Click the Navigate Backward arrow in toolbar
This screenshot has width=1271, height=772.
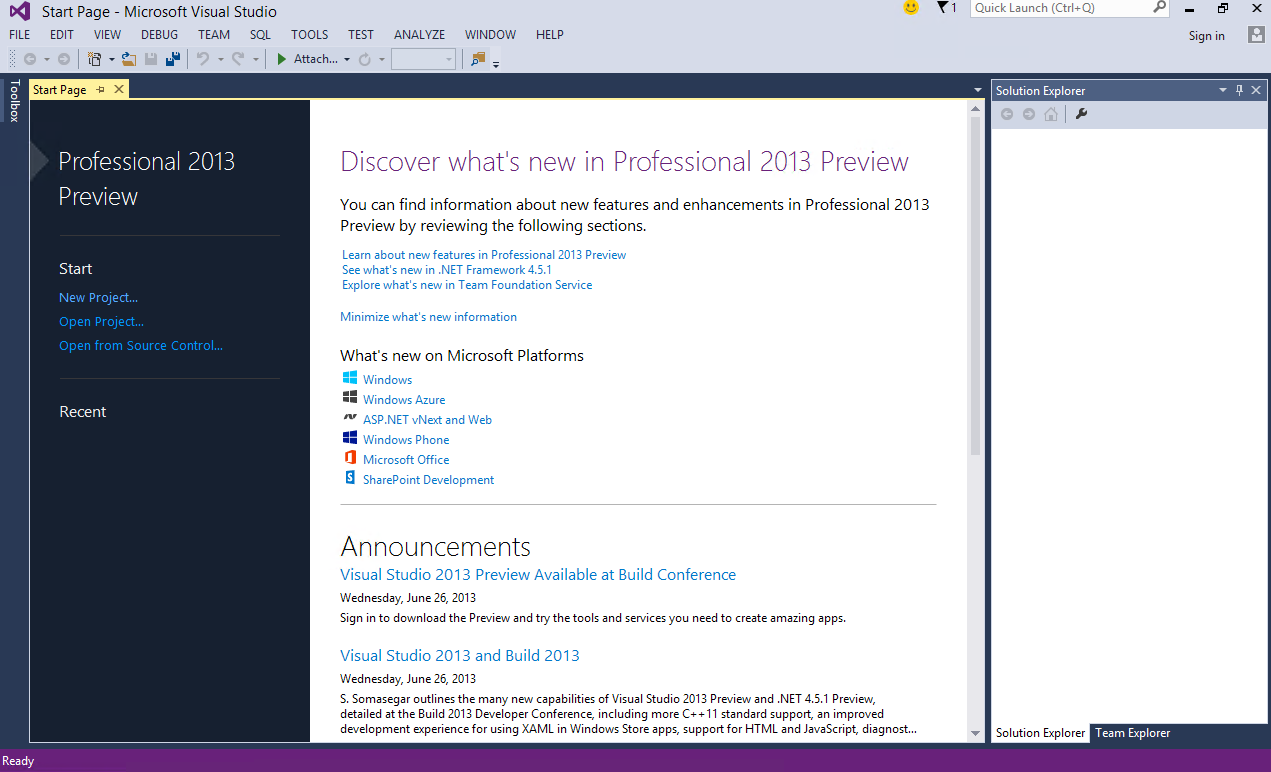tap(30, 59)
